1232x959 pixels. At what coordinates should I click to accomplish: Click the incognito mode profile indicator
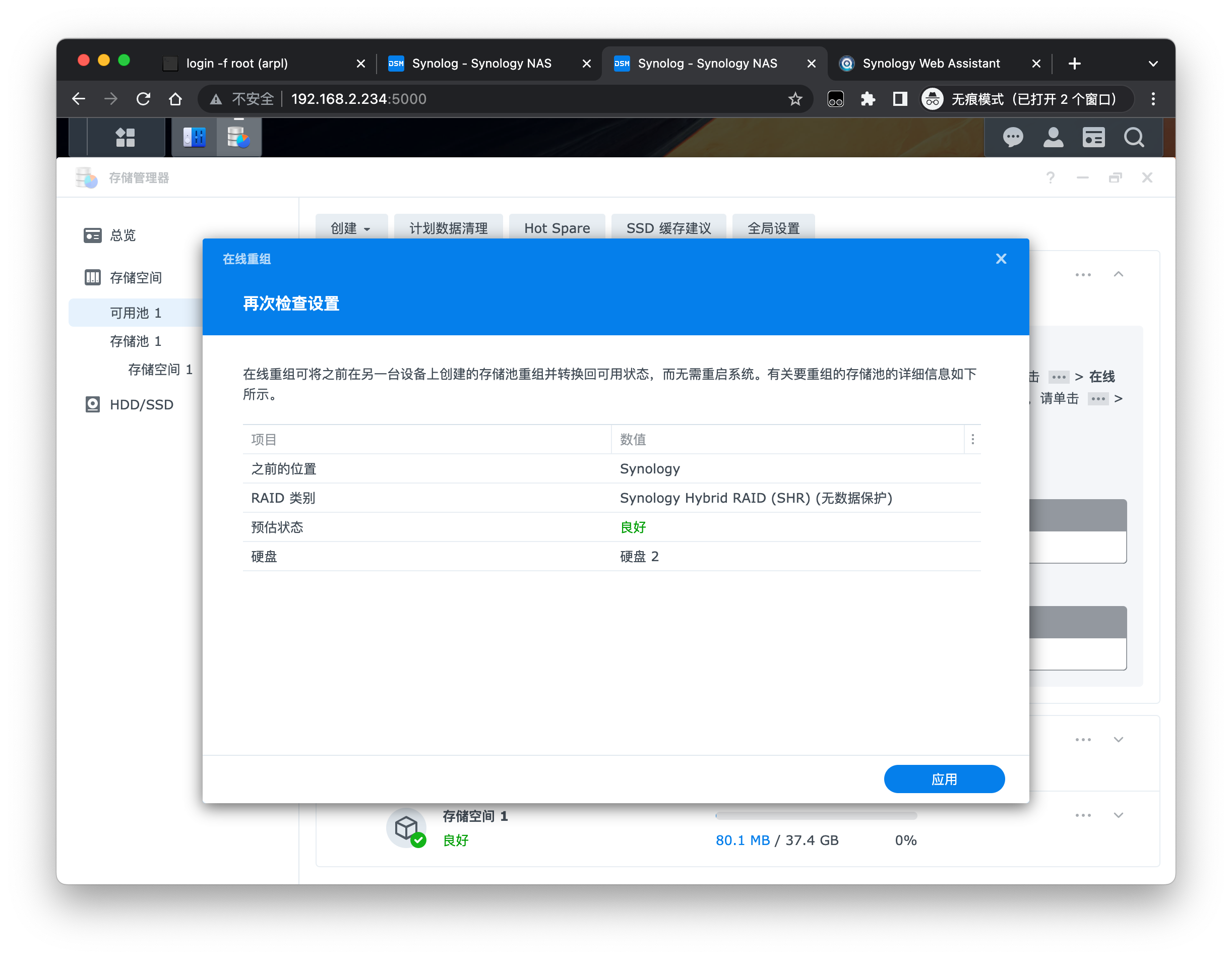pyautogui.click(x=1026, y=99)
